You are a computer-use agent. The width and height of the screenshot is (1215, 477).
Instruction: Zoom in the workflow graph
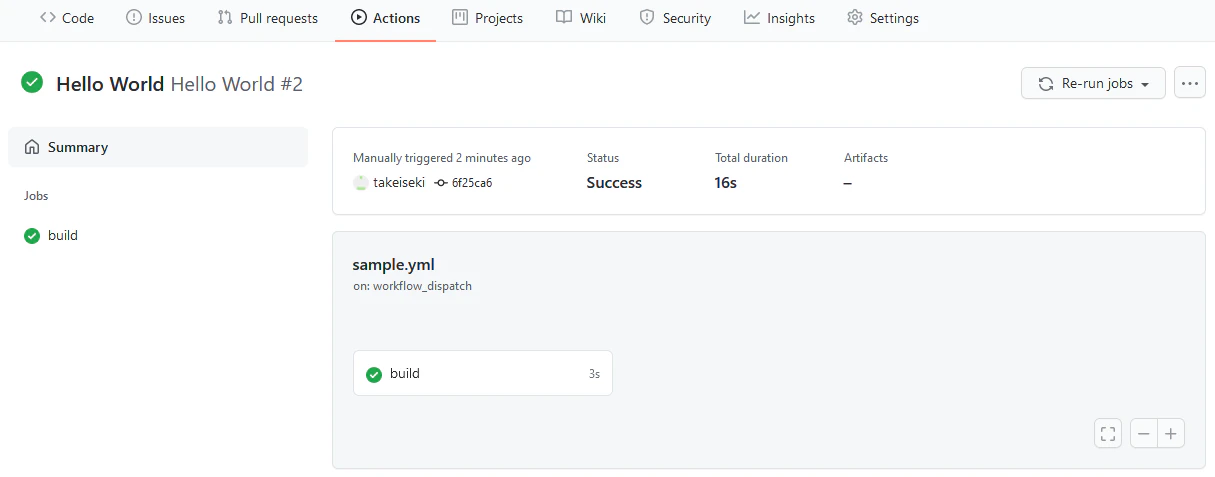(x=1171, y=433)
